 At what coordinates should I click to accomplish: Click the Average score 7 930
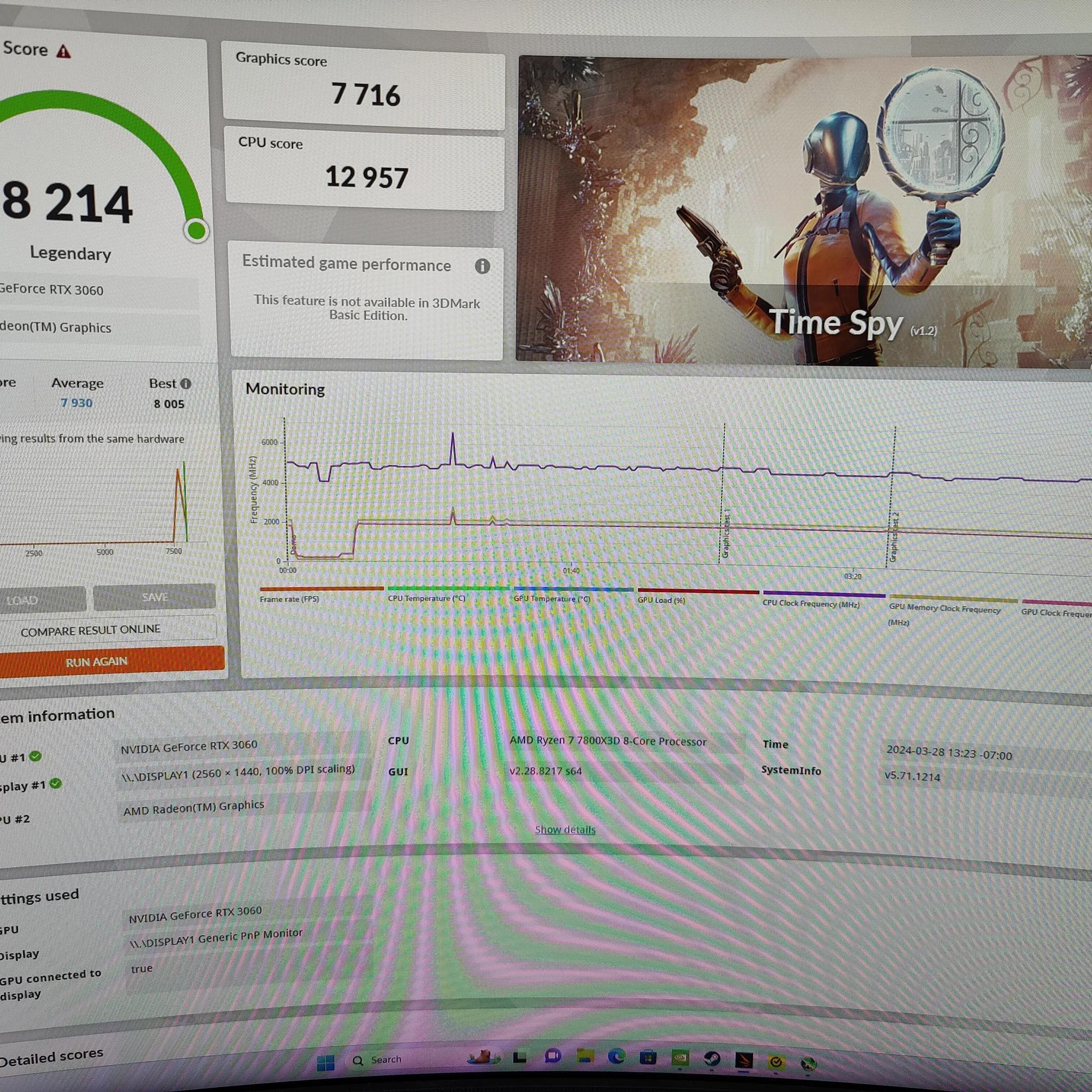[76, 403]
